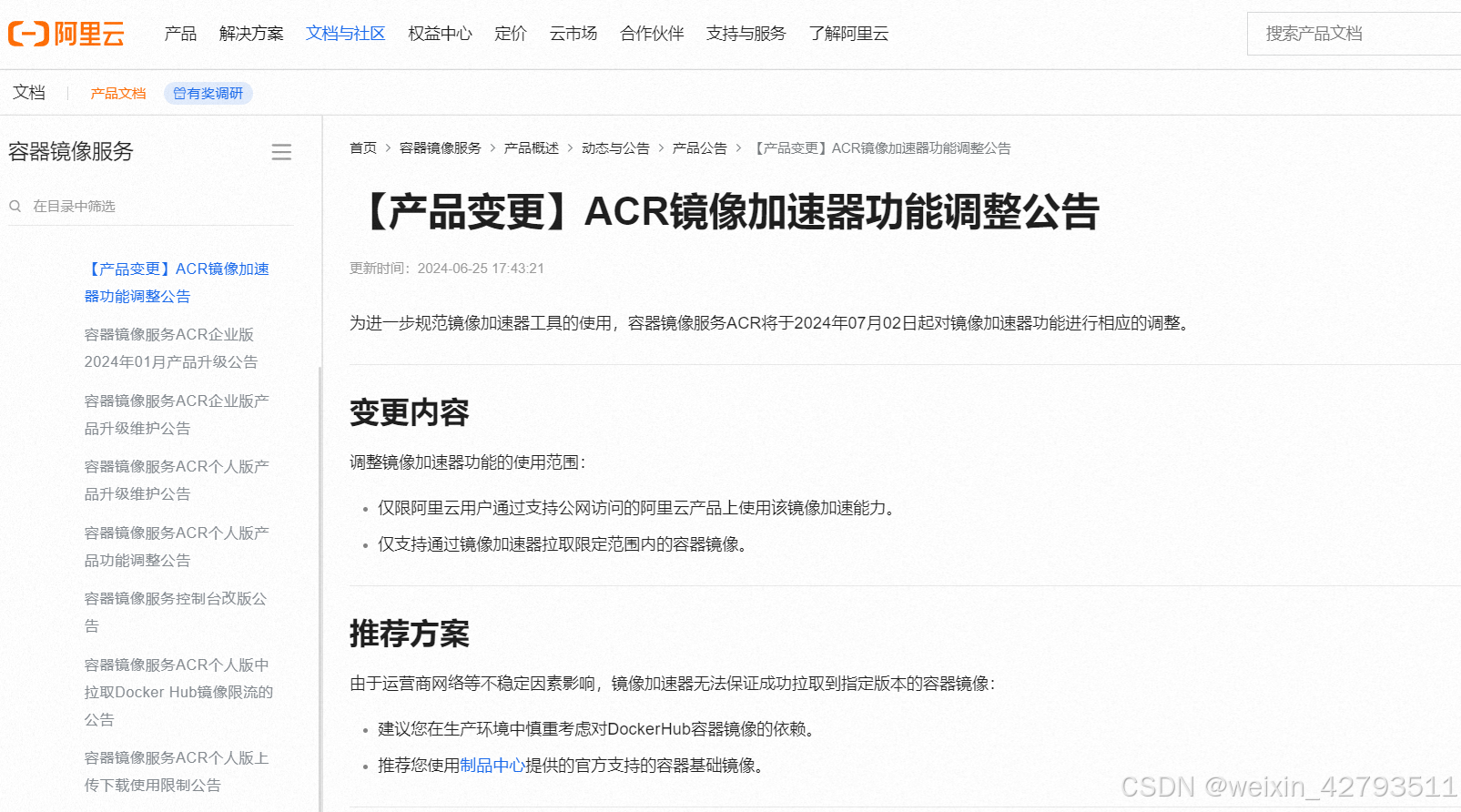Click the sidebar vertical scrollbar

[x=320, y=587]
